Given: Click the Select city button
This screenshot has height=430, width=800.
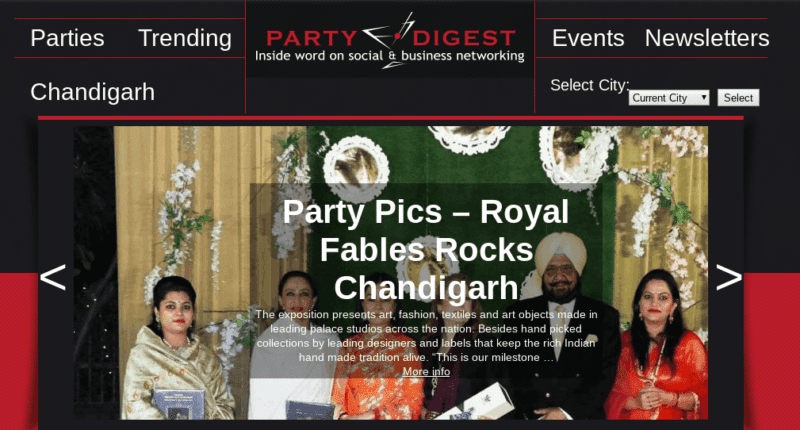Looking at the screenshot, I should [738, 97].
